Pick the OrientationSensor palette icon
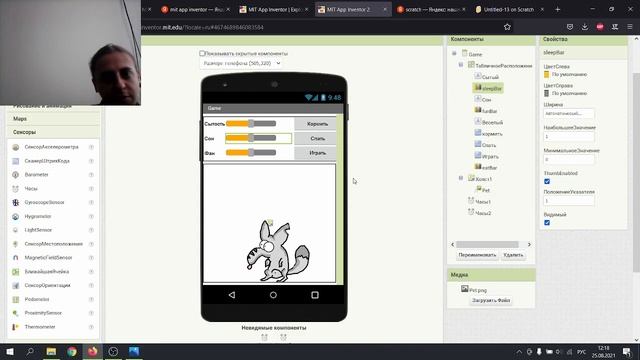 click(16, 285)
